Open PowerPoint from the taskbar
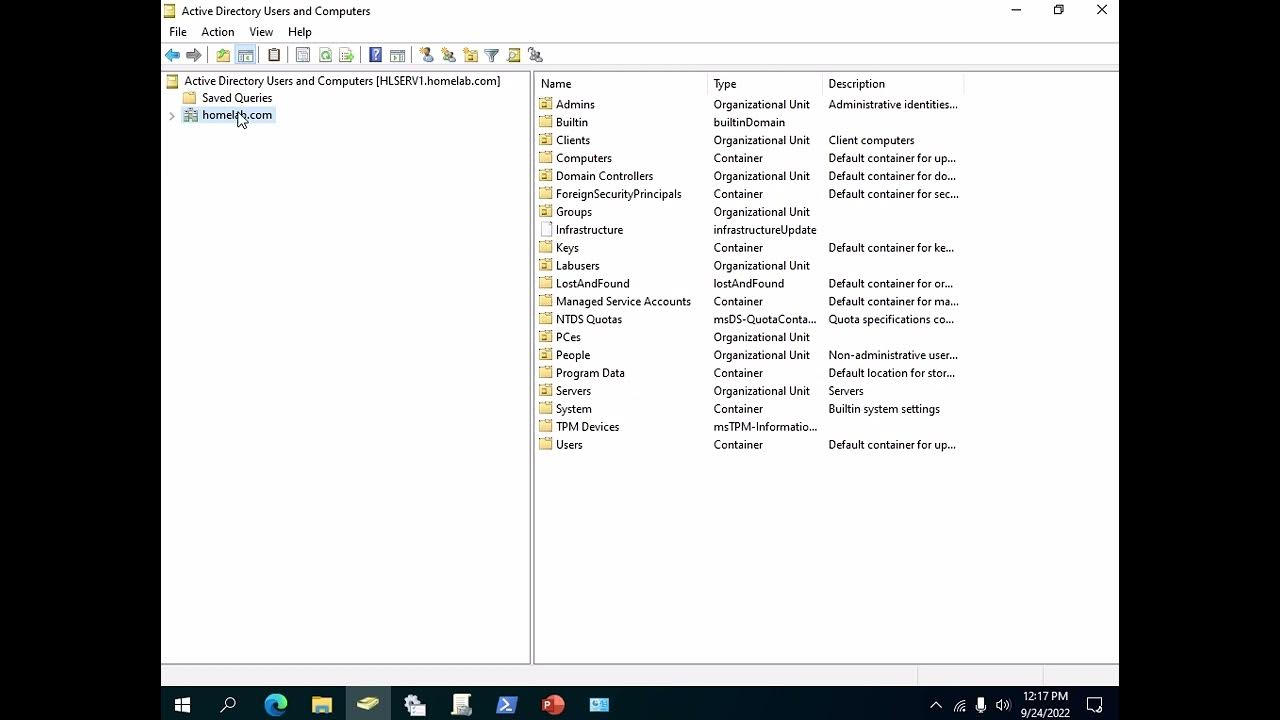The image size is (1280, 720). pyautogui.click(x=553, y=705)
